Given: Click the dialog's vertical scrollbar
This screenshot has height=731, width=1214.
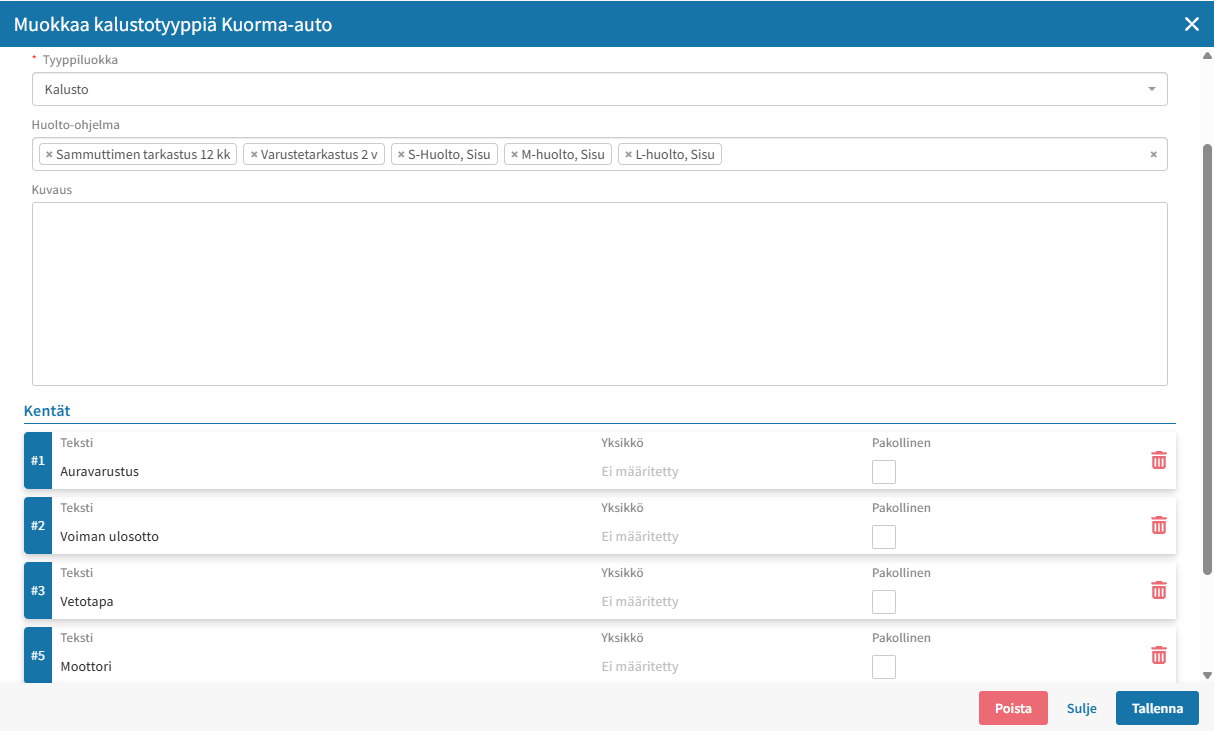Looking at the screenshot, I should tap(1207, 359).
